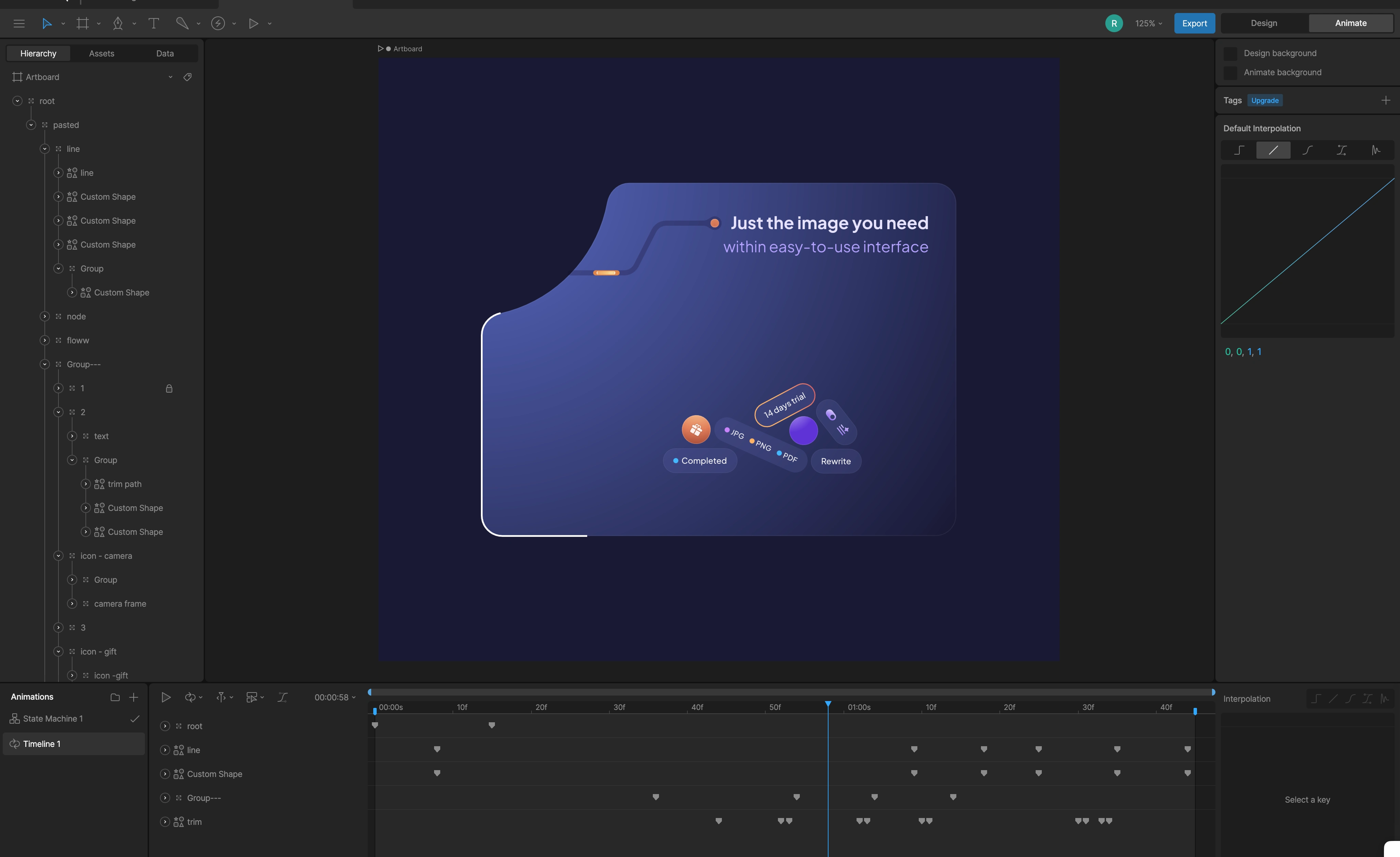1400x857 pixels.
Task: Collapse the Group--- node in Hierarchy
Action: (x=44, y=364)
